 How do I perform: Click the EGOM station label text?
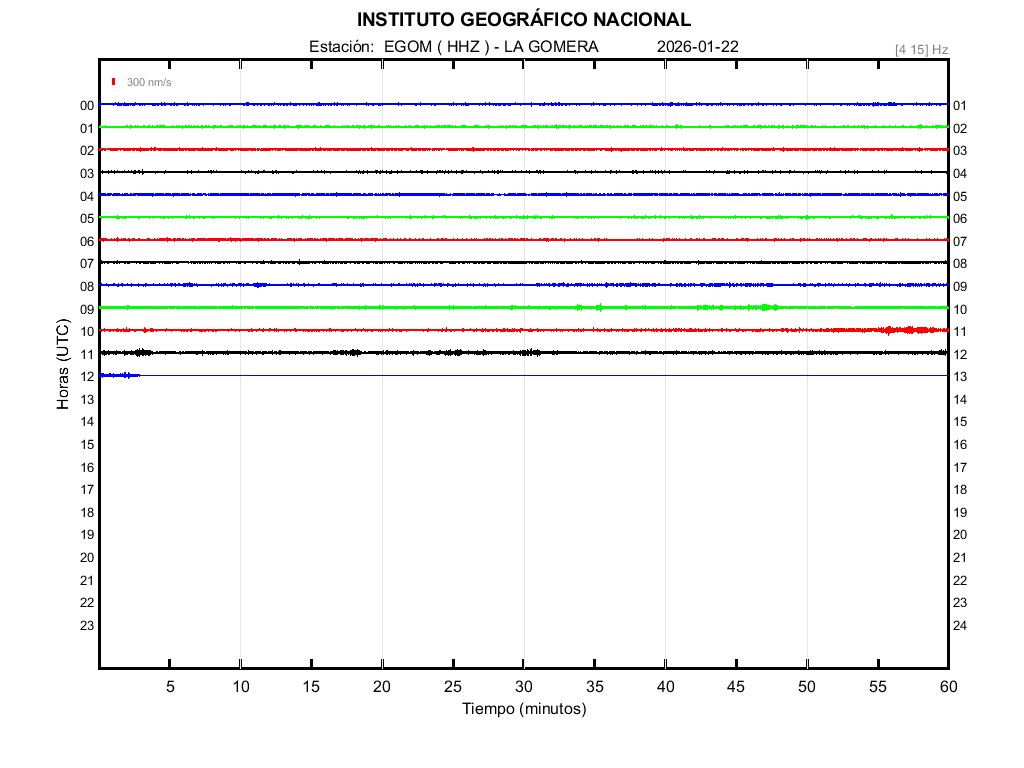(x=405, y=47)
